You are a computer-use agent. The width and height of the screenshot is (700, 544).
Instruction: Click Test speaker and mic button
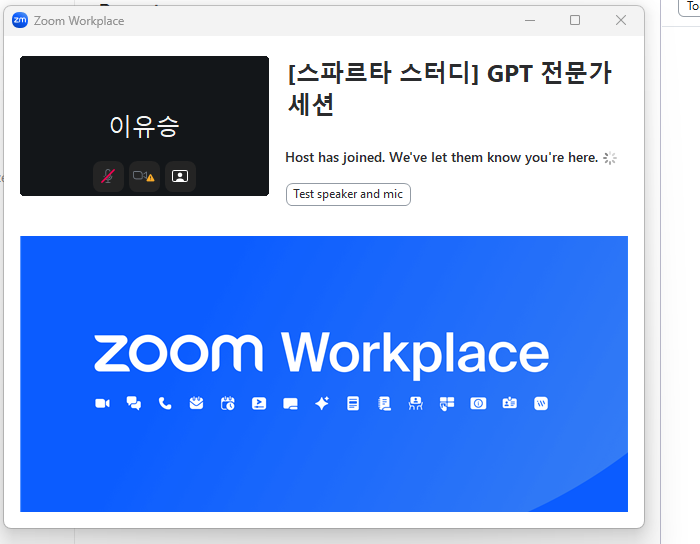348,195
